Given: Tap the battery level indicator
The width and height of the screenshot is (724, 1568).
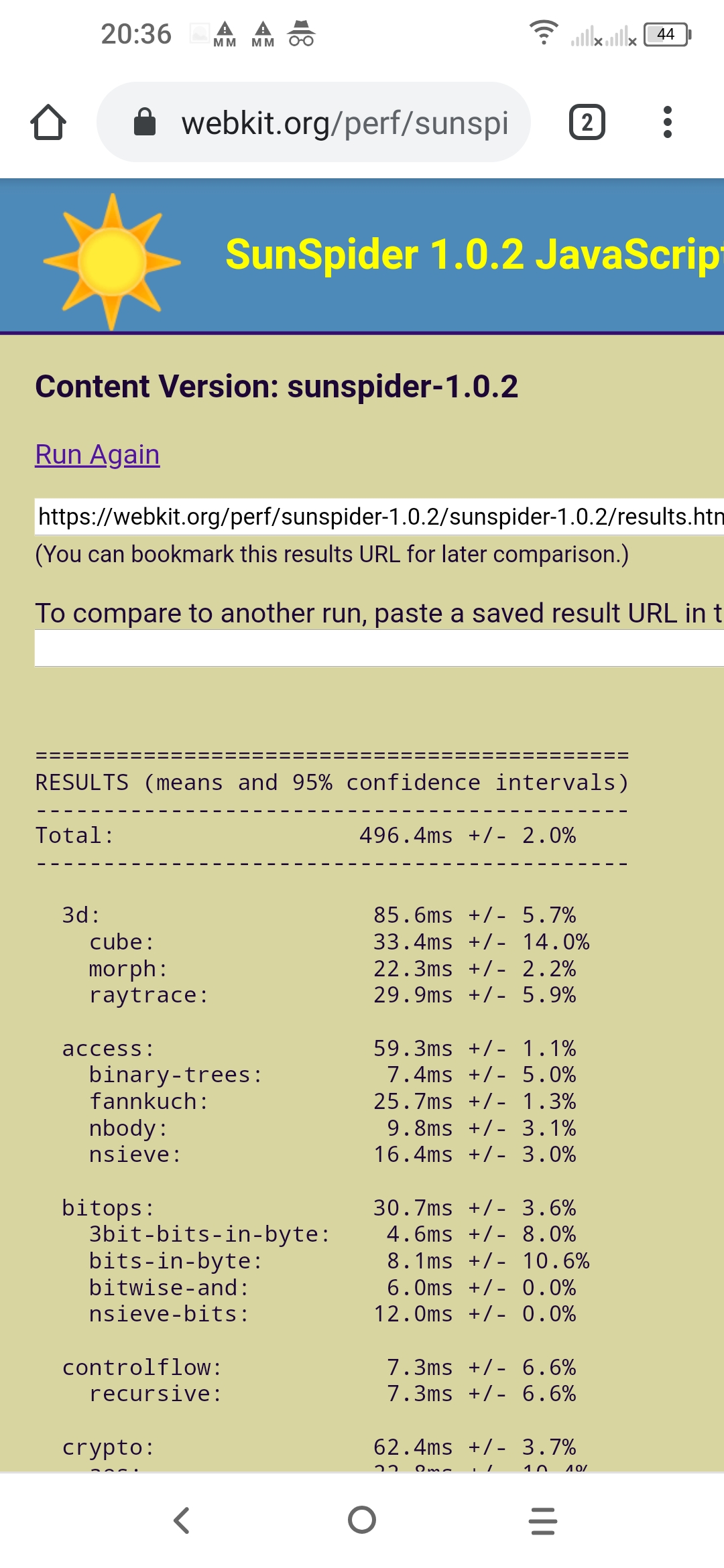Looking at the screenshot, I should (x=666, y=34).
